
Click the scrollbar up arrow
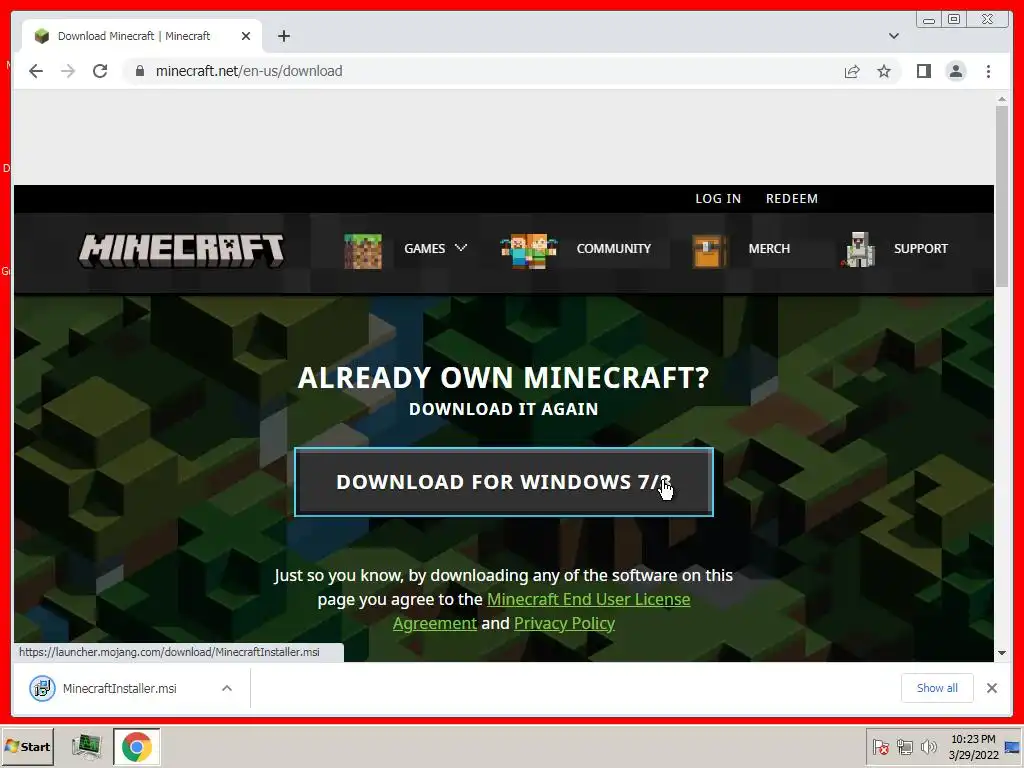[x=1002, y=99]
